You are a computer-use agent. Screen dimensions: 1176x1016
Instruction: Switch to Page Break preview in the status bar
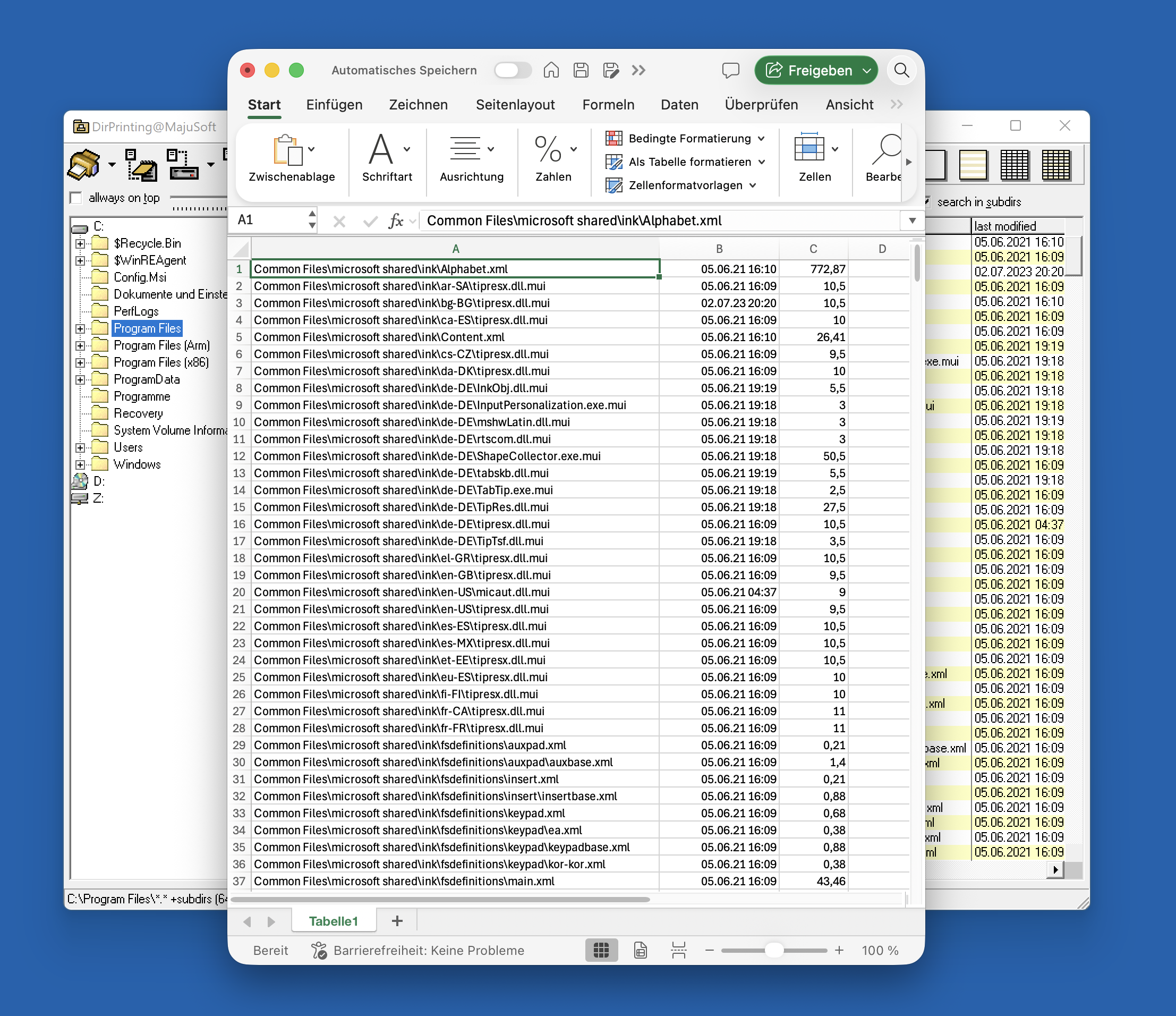(x=679, y=950)
